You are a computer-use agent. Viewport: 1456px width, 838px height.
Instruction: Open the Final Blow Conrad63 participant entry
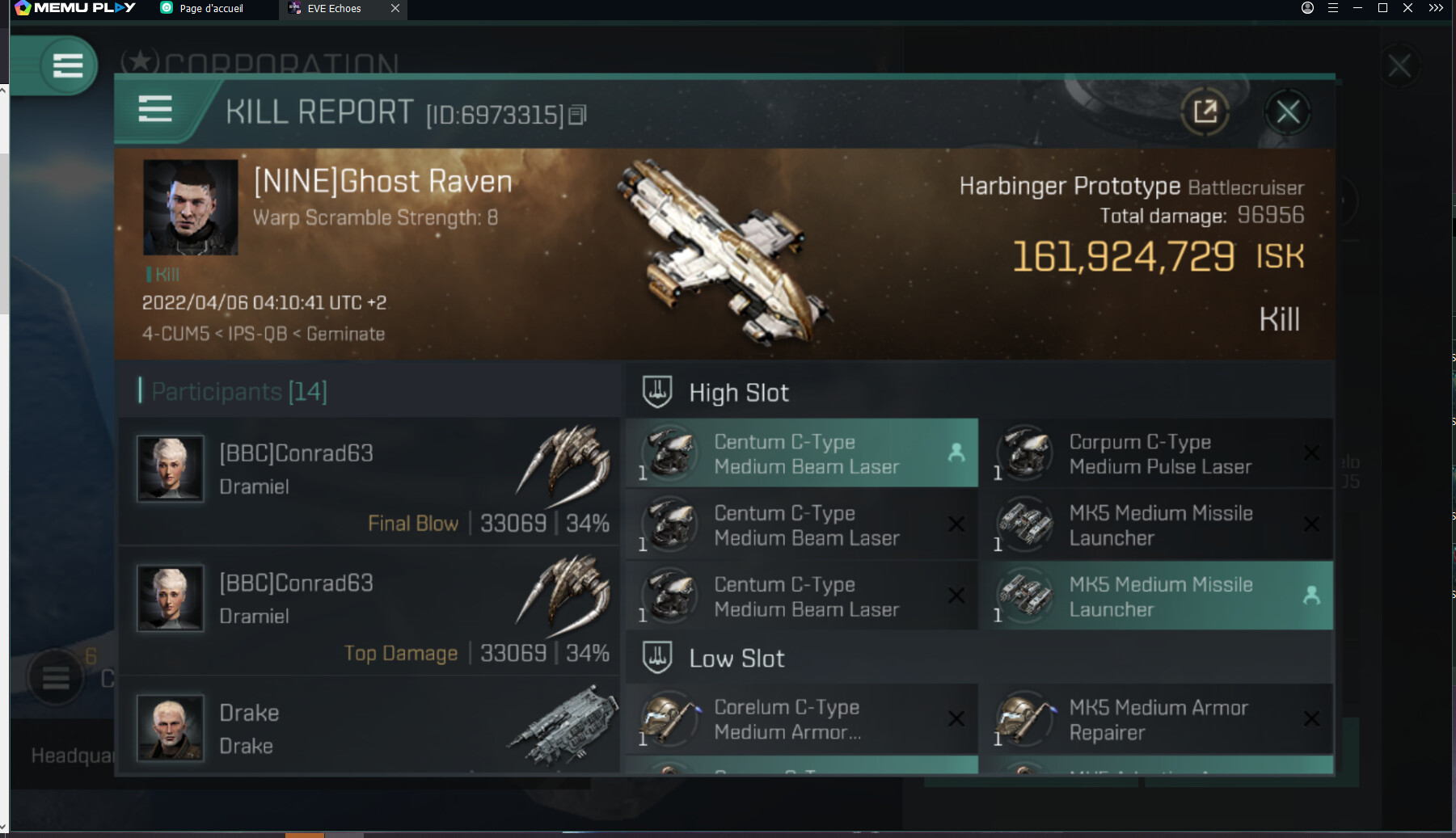tap(369, 482)
